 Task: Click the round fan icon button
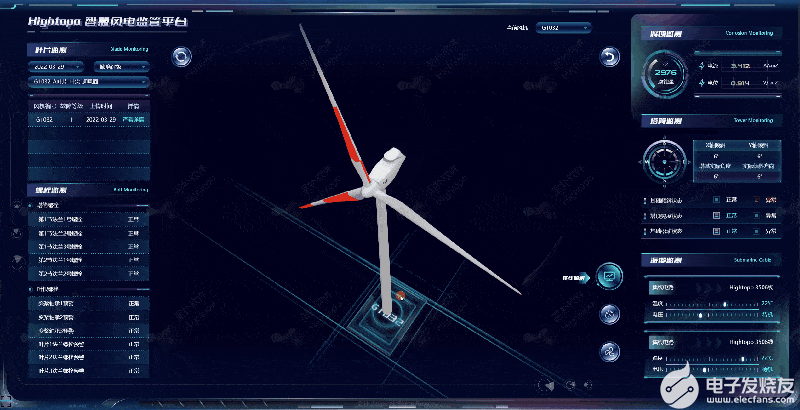[609, 352]
